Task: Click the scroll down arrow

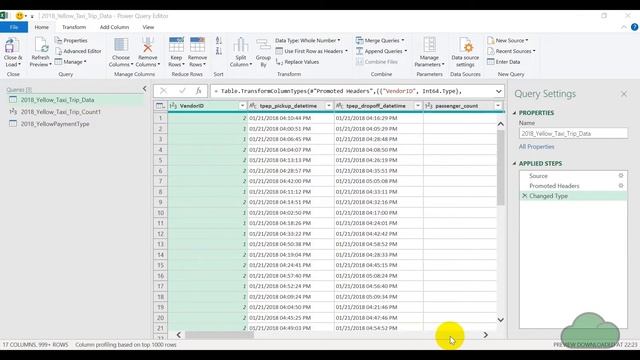Action: [x=500, y=320]
